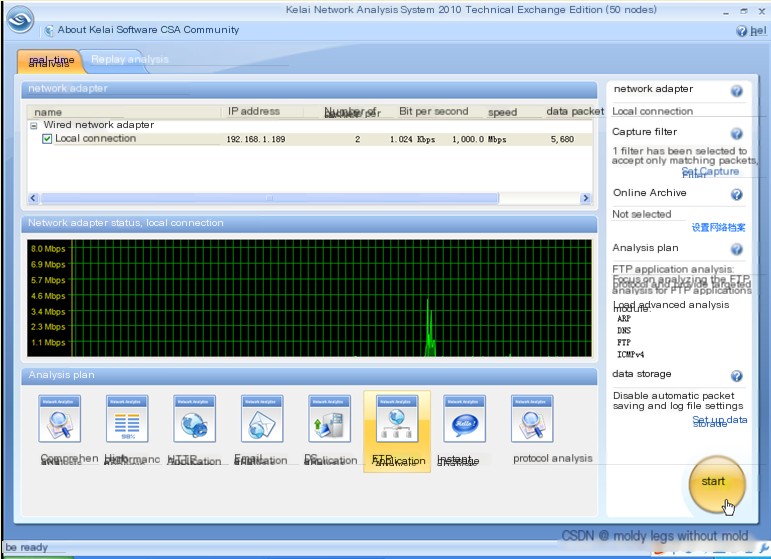Click the ARP module entry
Screen dimensions: 771x559
[x=623, y=319]
